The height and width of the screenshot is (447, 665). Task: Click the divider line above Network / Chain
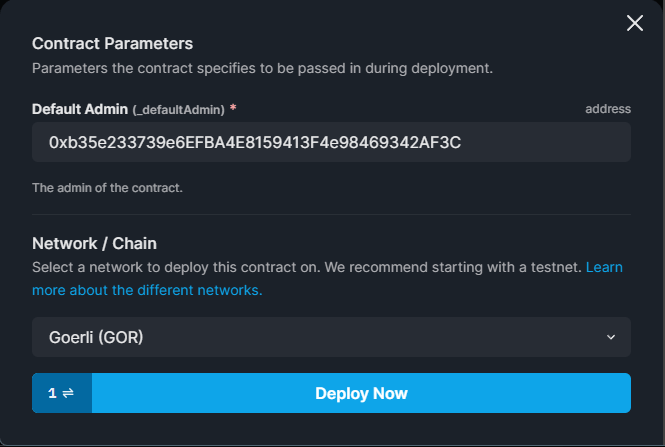coord(331,215)
